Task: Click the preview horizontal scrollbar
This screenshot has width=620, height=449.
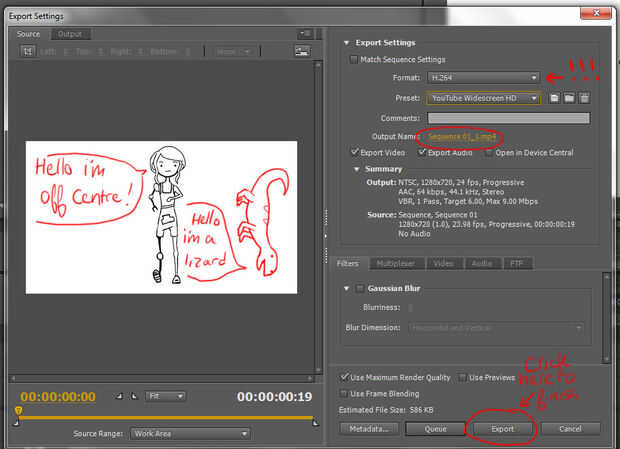Action: 162,379
